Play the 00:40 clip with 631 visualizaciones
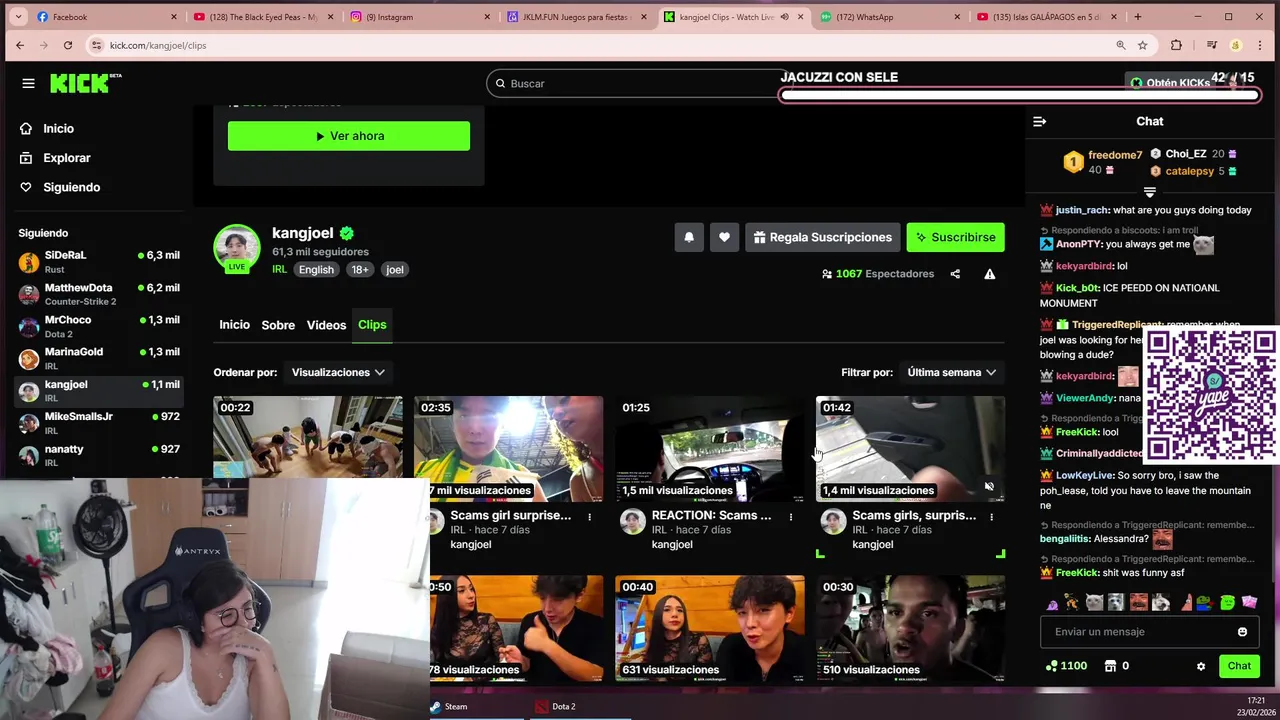This screenshot has height=720, width=1280. 710,629
